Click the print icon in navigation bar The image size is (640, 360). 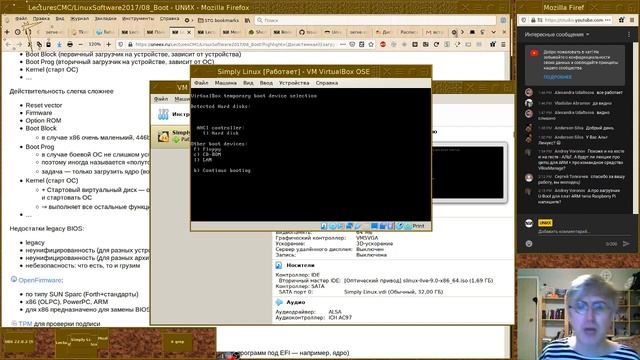[x=70, y=44]
